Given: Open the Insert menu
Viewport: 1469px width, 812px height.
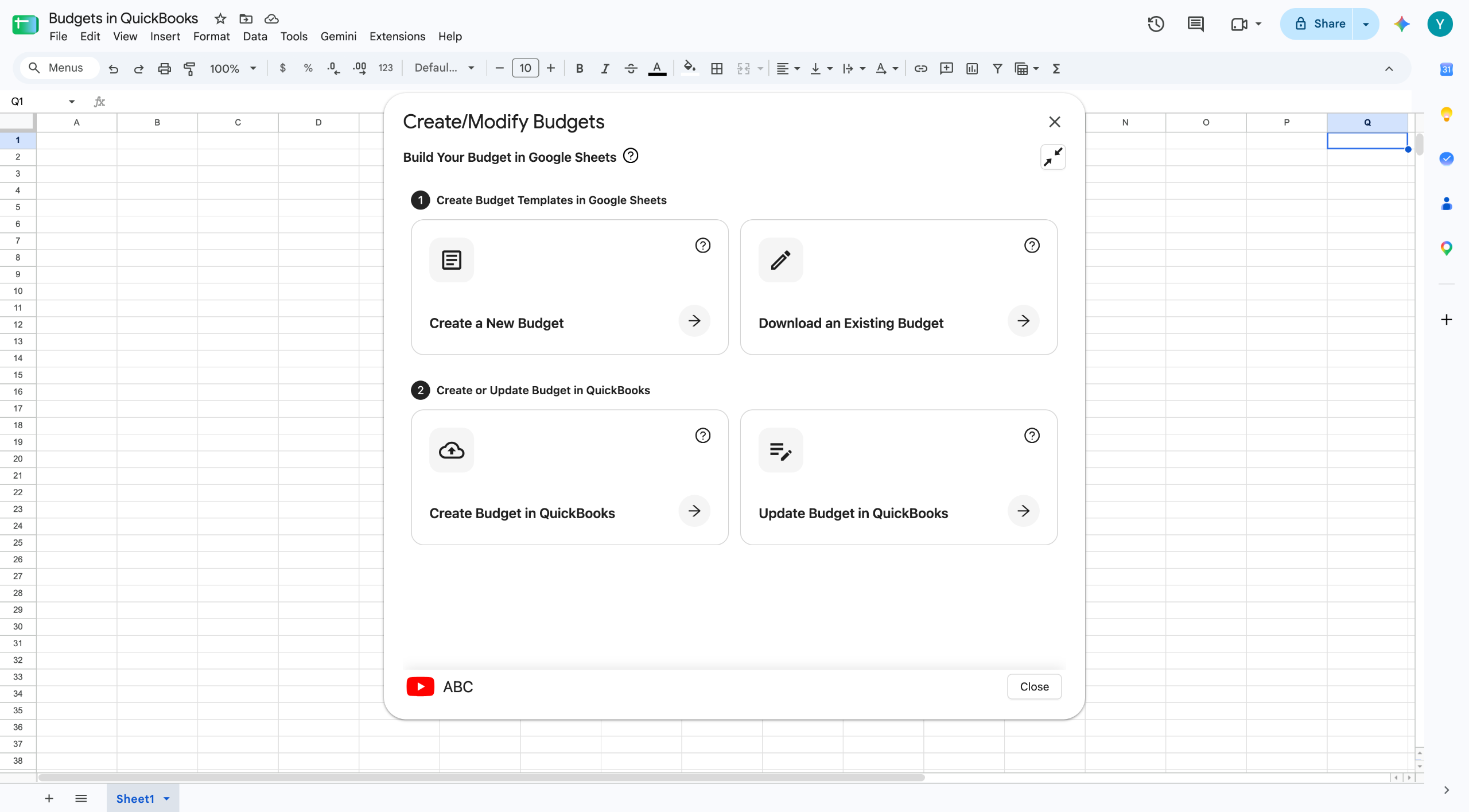Looking at the screenshot, I should pyautogui.click(x=165, y=37).
